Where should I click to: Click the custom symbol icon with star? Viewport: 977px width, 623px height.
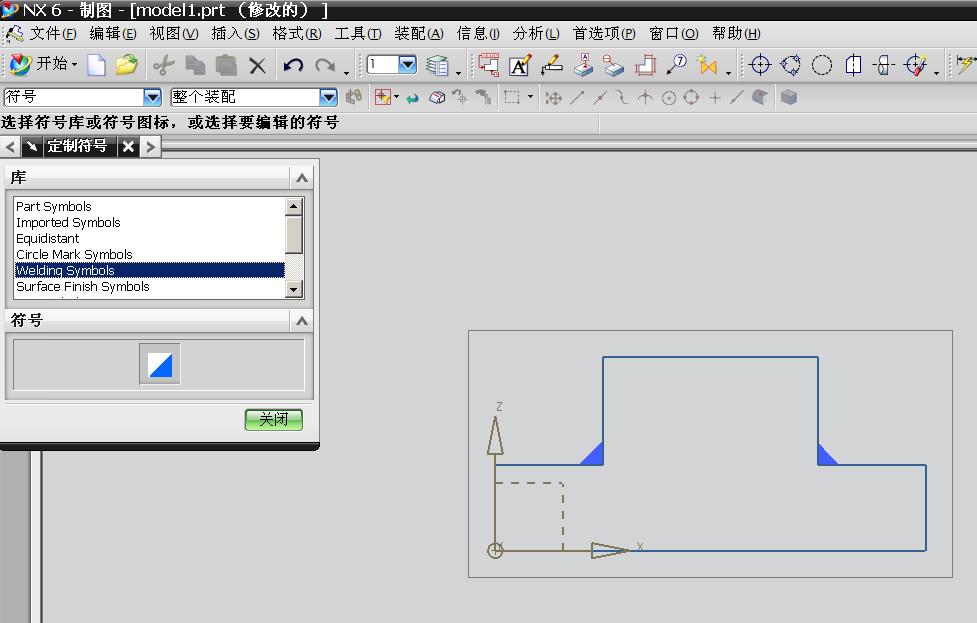[707, 65]
